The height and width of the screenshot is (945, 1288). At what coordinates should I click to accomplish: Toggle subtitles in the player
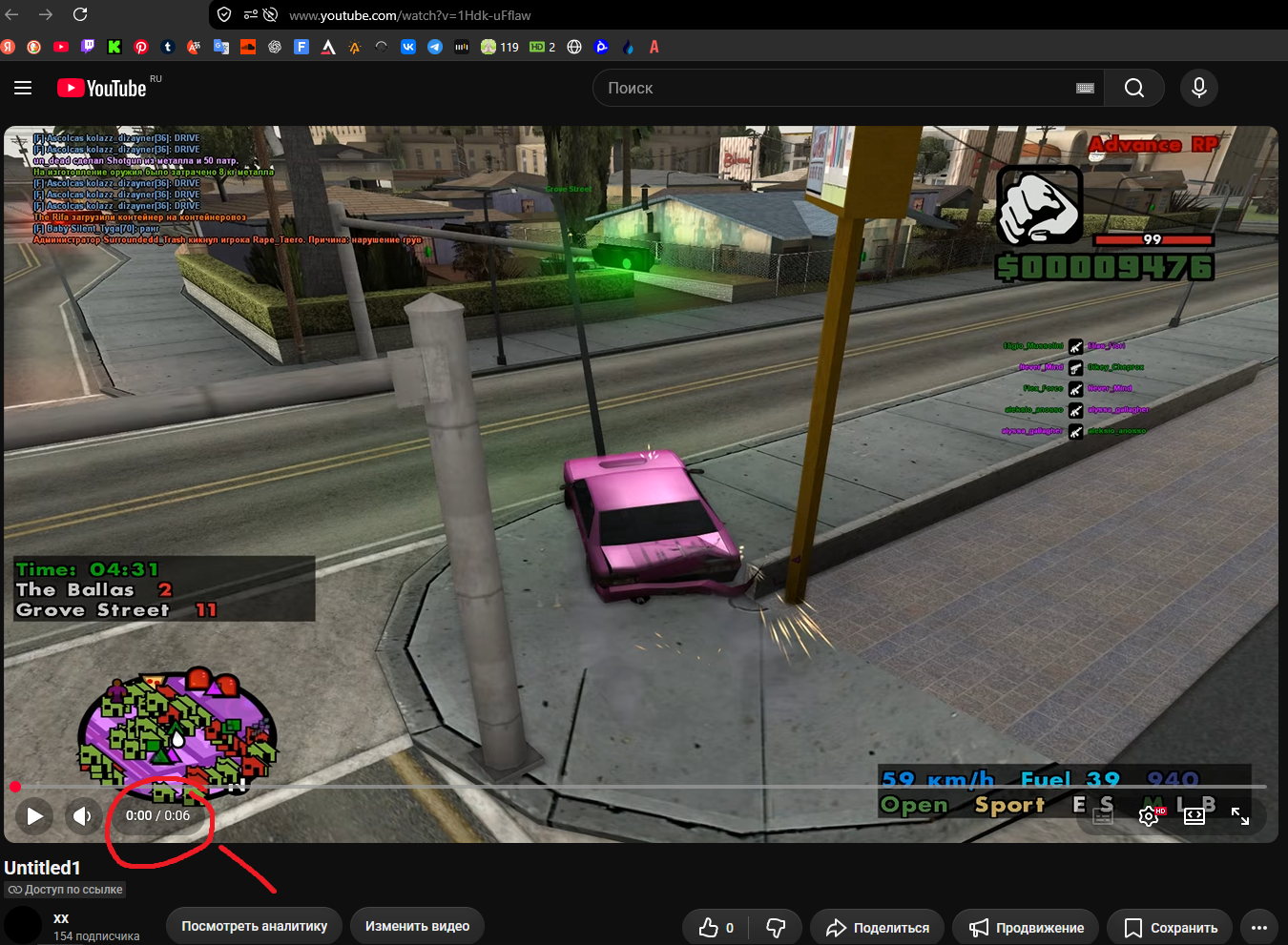(1103, 816)
